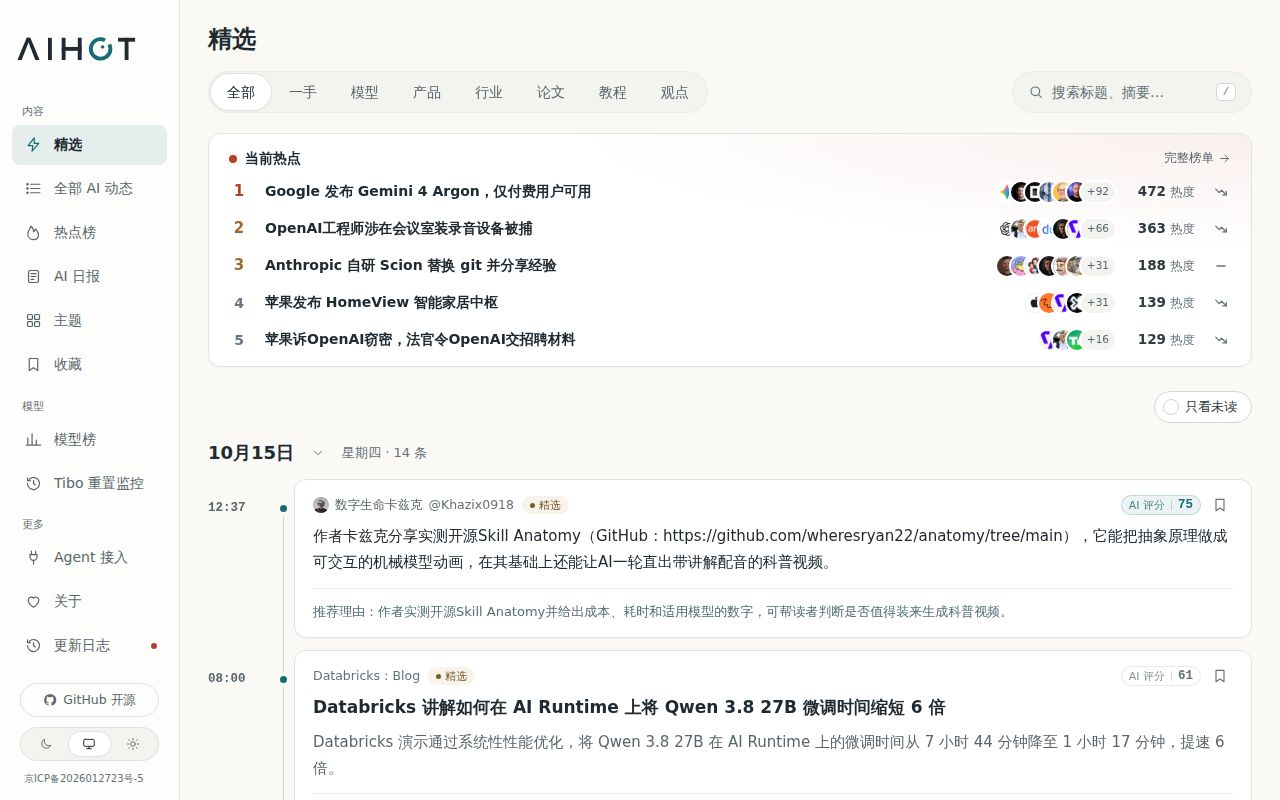This screenshot has width=1280, height=800.
Task: Click the +92 sources badge
Action: click(x=1098, y=192)
